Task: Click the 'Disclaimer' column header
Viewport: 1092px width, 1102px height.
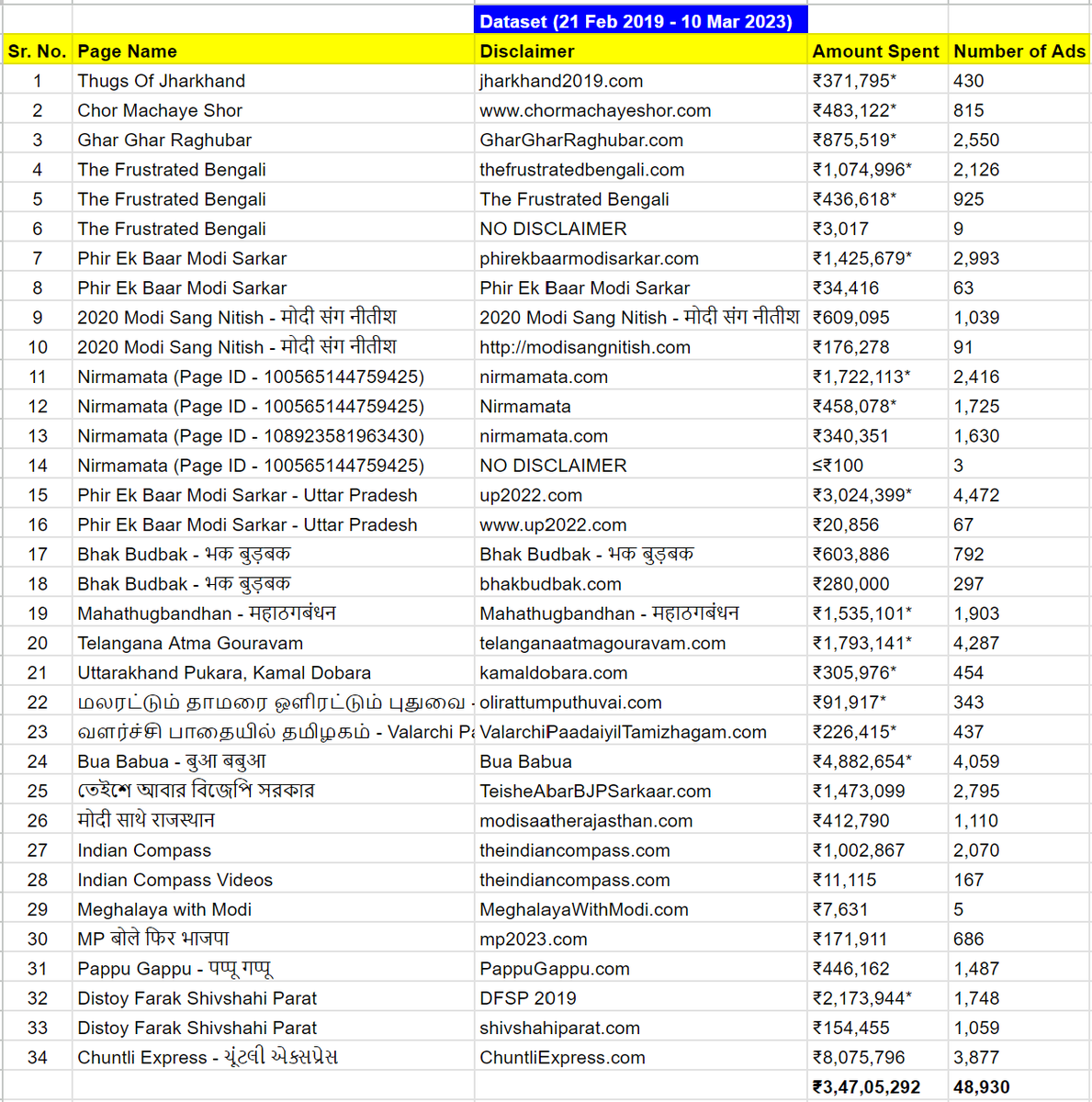Action: point(641,51)
